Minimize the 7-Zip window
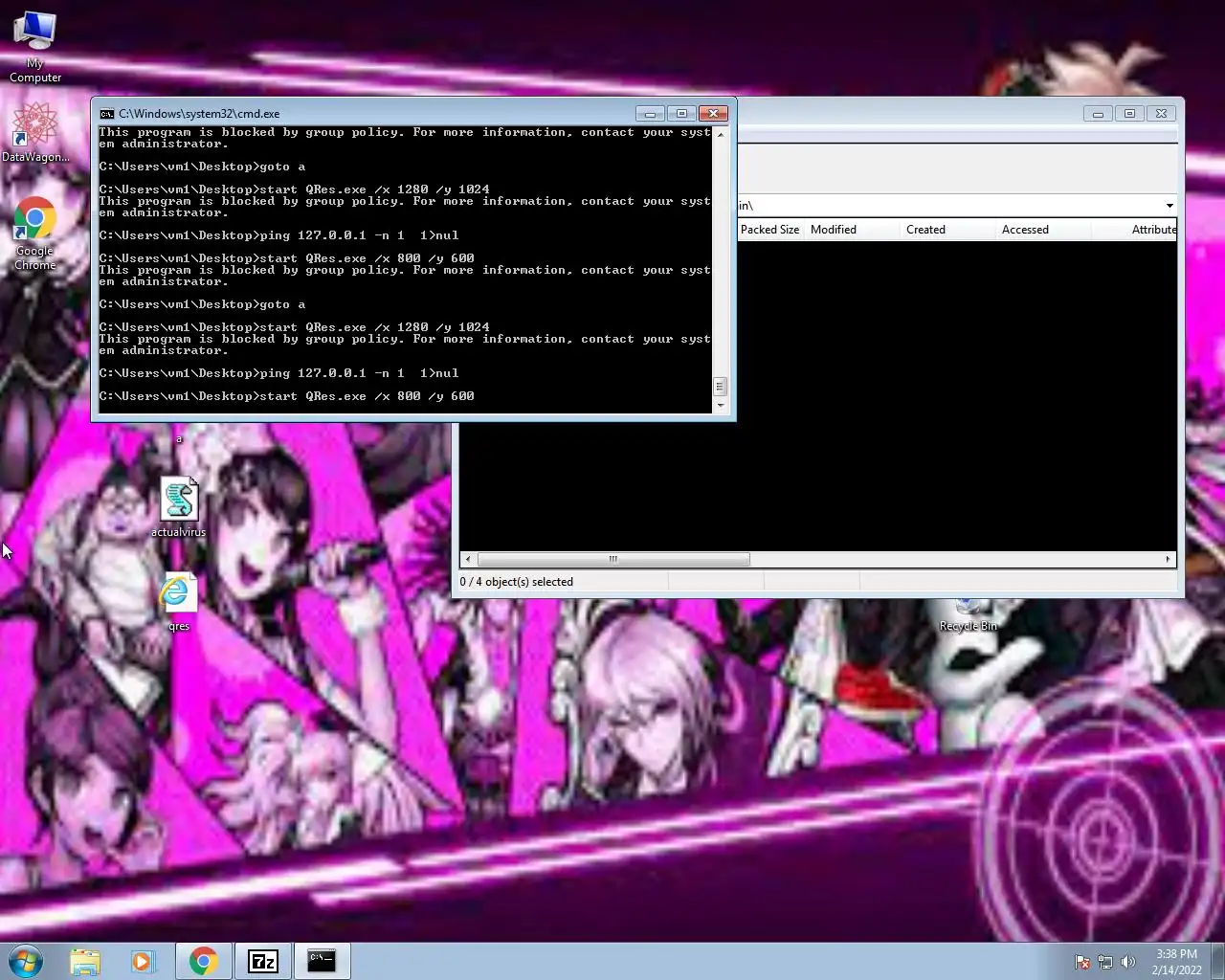 point(1098,113)
